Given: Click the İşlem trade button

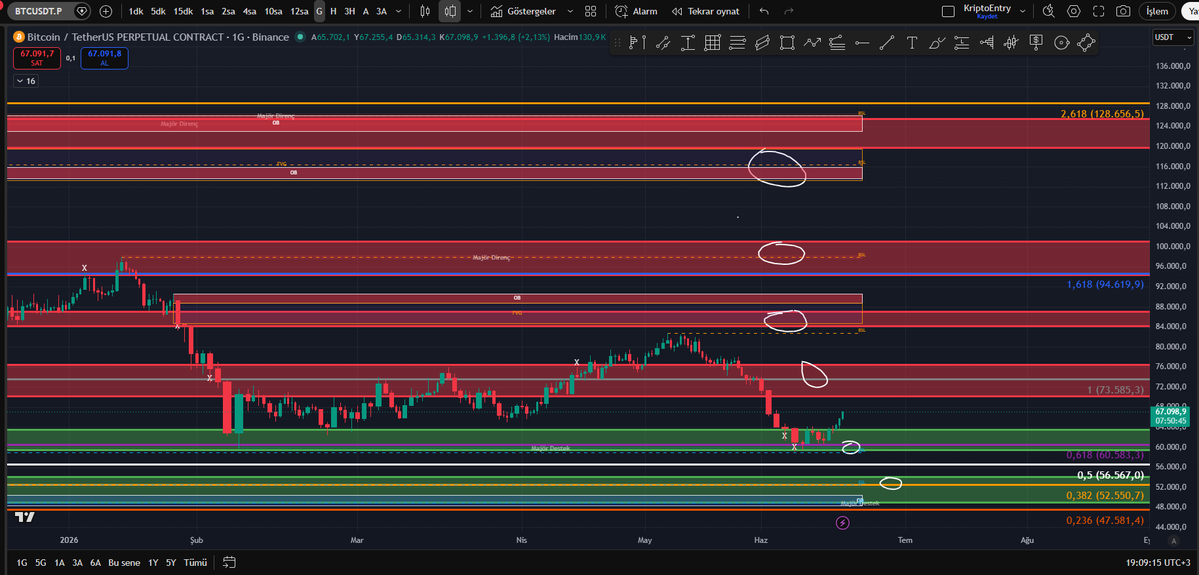Looking at the screenshot, I should 1158,11.
